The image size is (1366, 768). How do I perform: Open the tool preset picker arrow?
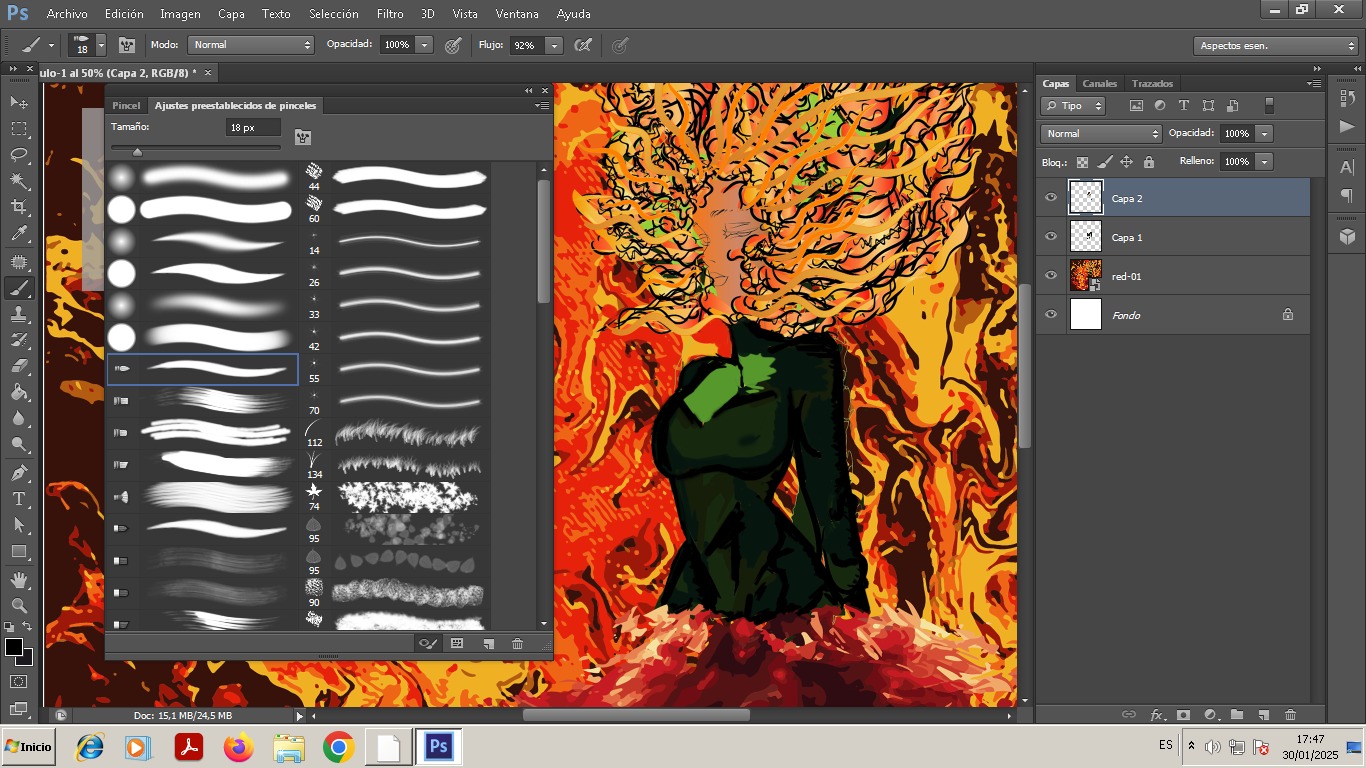click(51, 45)
